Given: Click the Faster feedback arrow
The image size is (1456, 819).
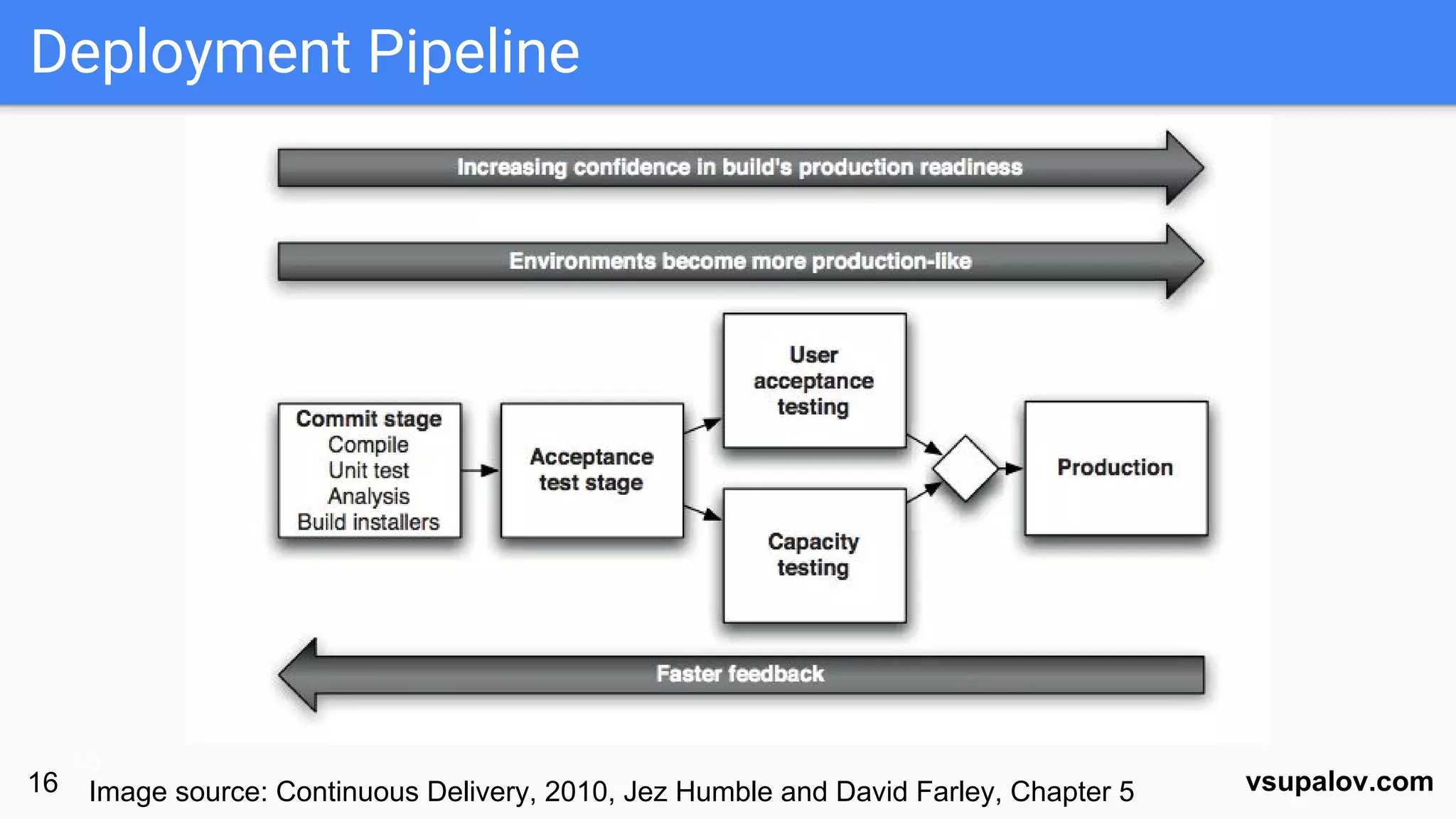Looking at the screenshot, I should pos(739,674).
